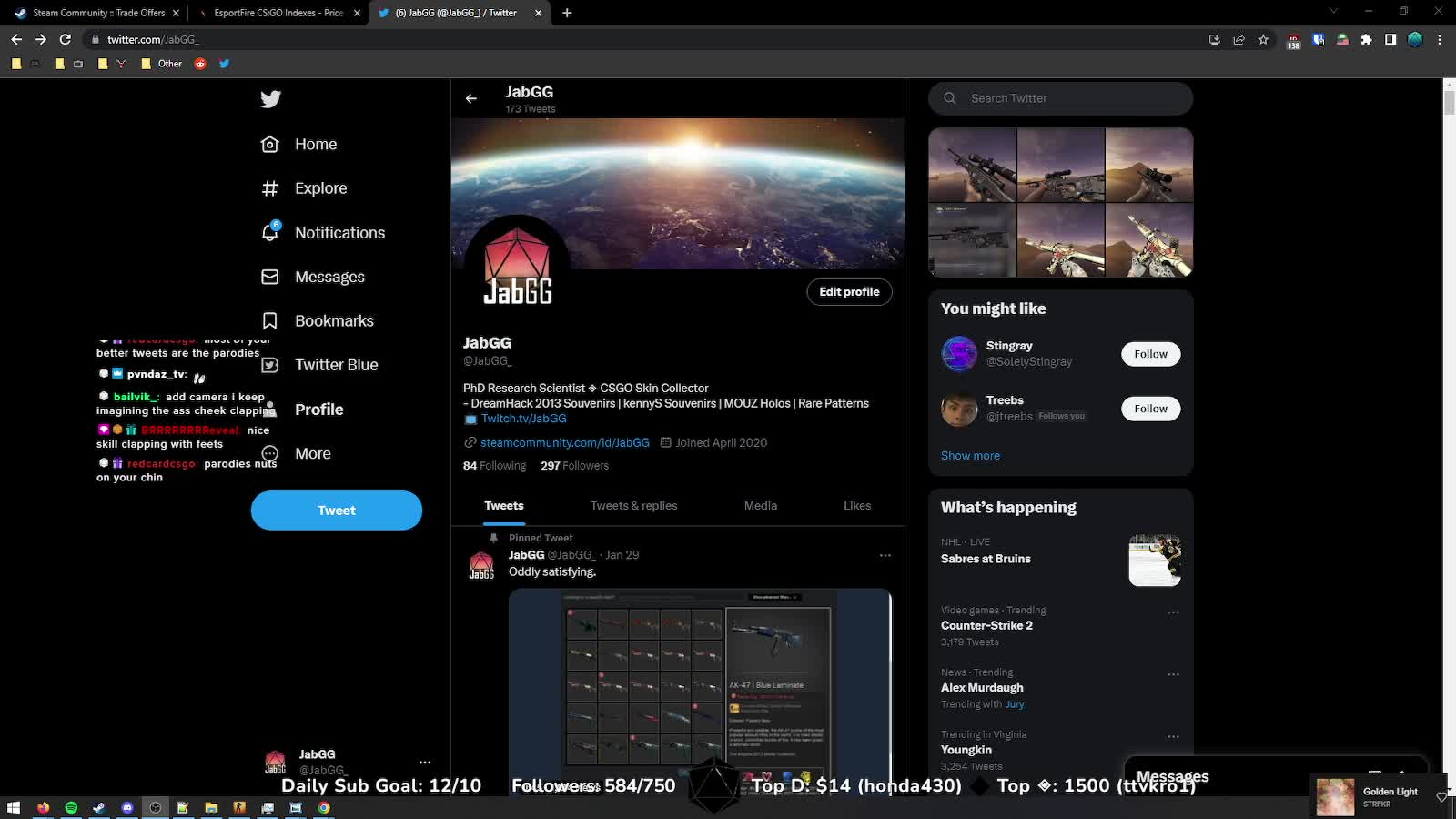View the 84 Following list
The width and height of the screenshot is (1456, 819).
coord(494,465)
